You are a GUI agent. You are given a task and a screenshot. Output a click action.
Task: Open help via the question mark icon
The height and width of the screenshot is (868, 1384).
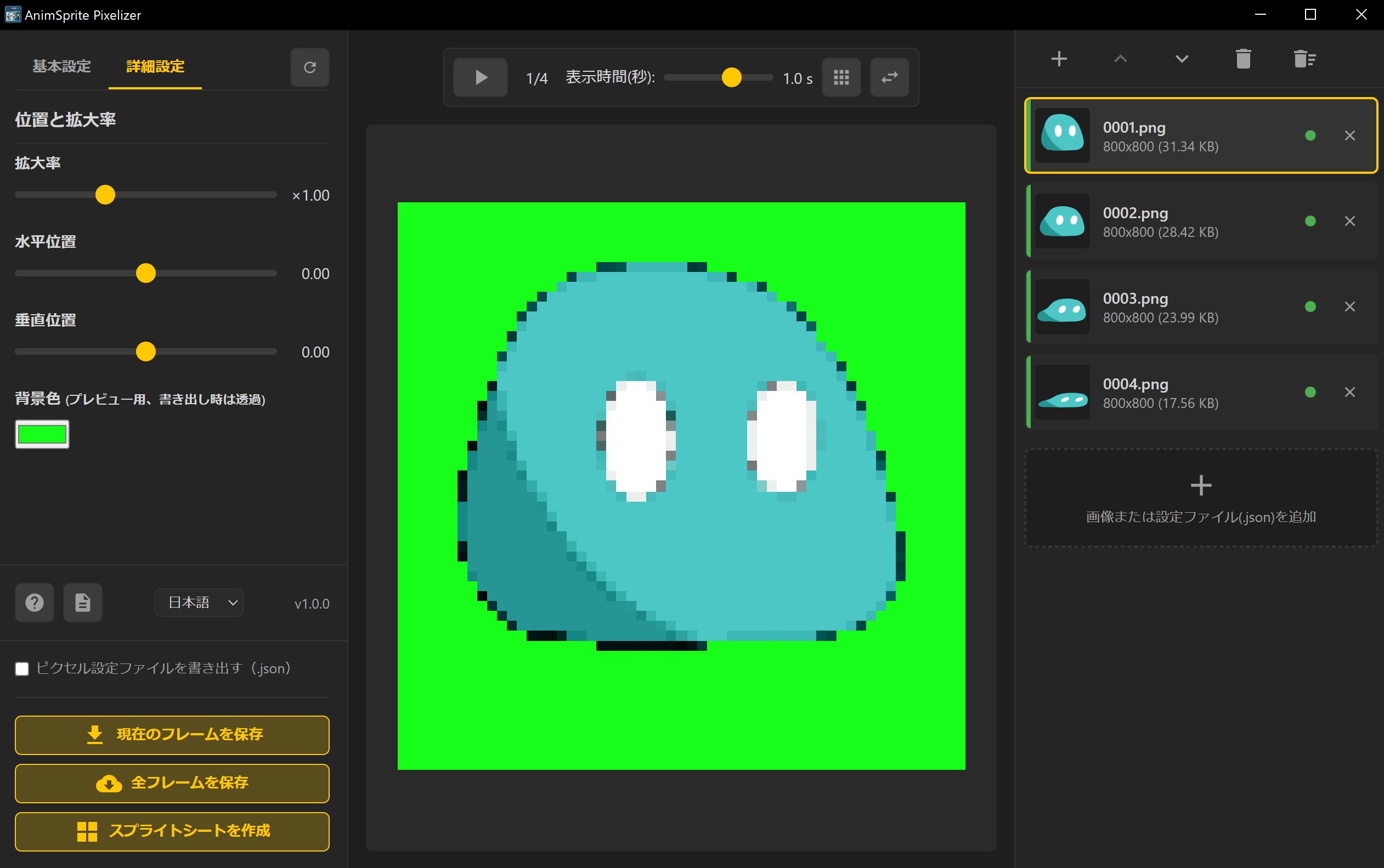pyautogui.click(x=35, y=603)
